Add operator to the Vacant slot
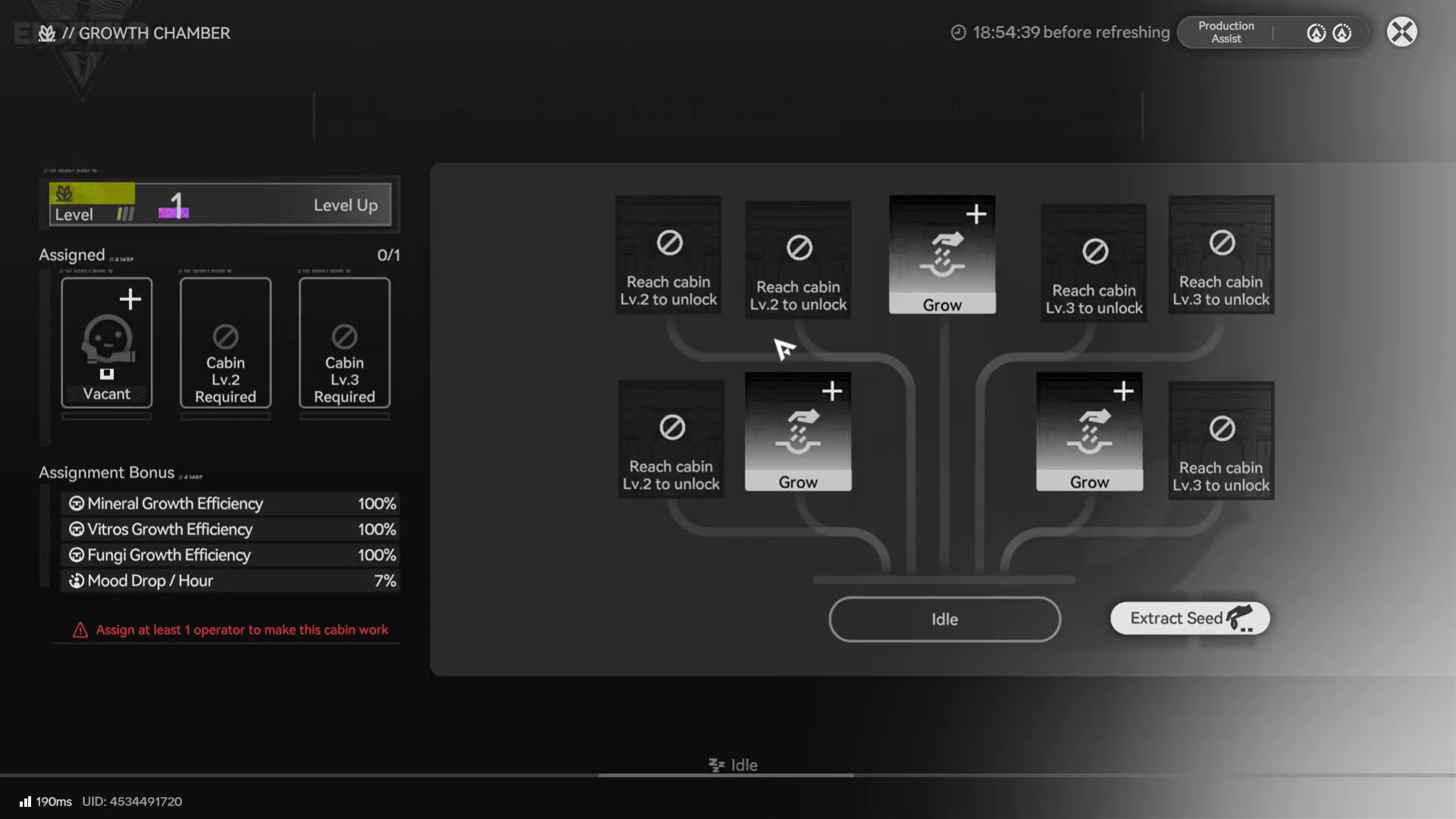The height and width of the screenshot is (819, 1456). point(107,342)
